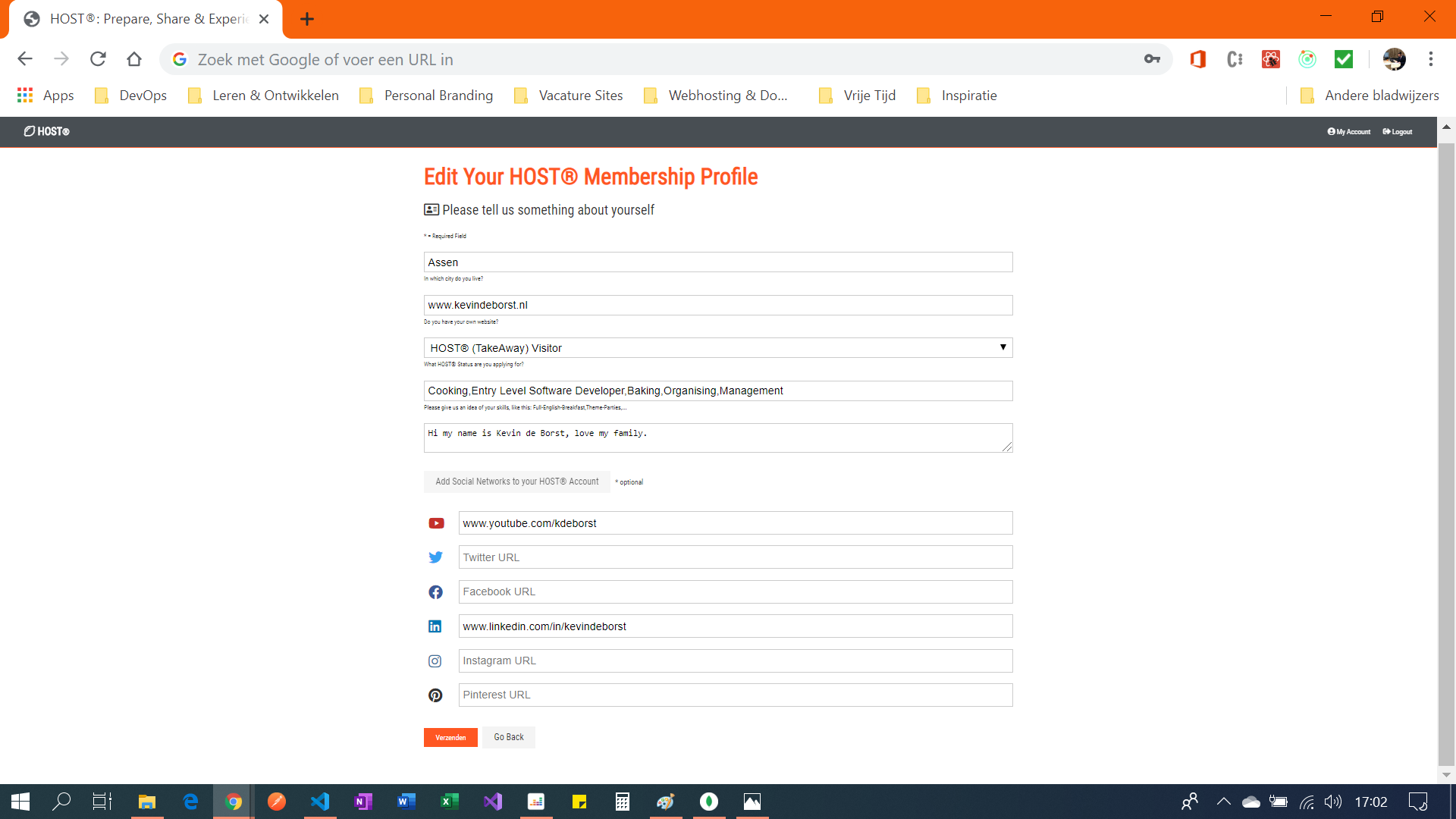Open the Vrije Tijd bookmark folder
1456x819 pixels.
point(858,96)
